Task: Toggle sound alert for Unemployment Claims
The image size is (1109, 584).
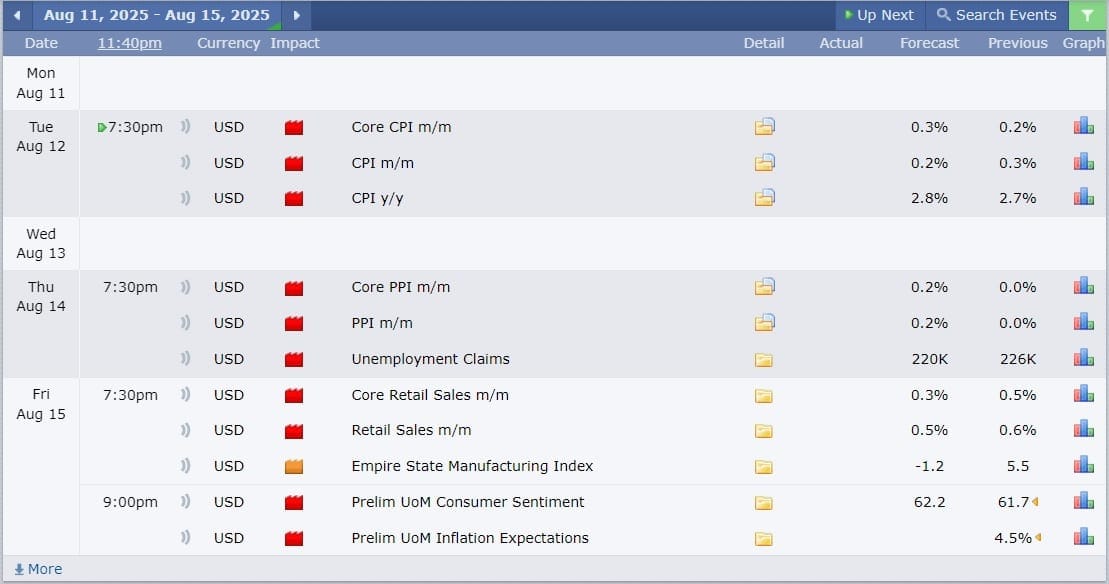Action: [185, 359]
